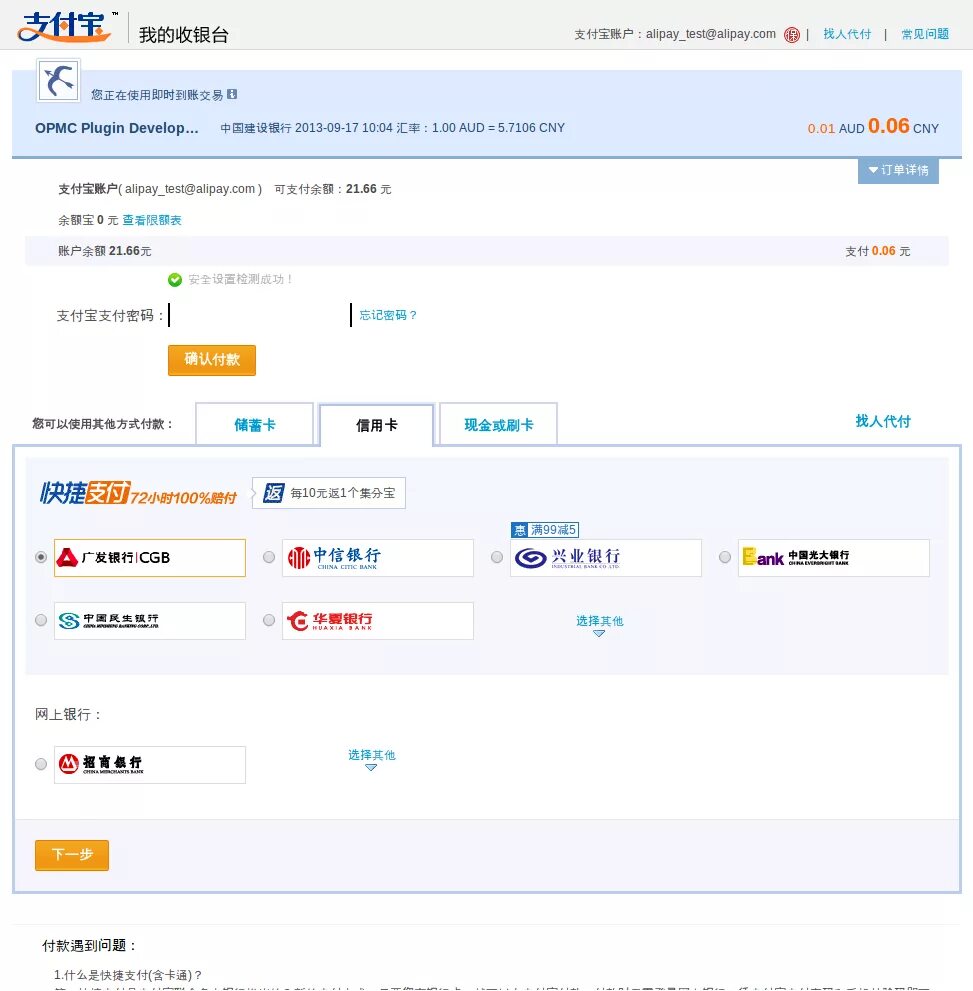Switch to the 信用卡 tab
Screen dimensions: 973x991
coord(377,425)
